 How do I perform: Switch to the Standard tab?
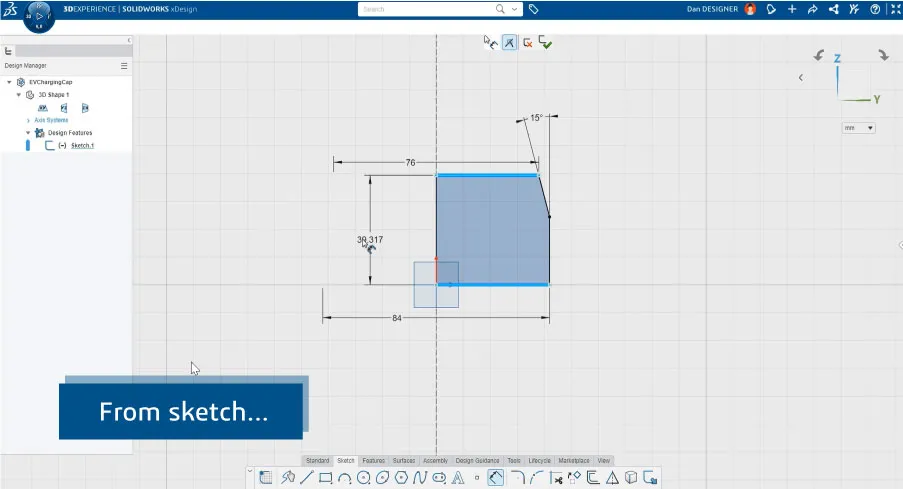tap(317, 460)
